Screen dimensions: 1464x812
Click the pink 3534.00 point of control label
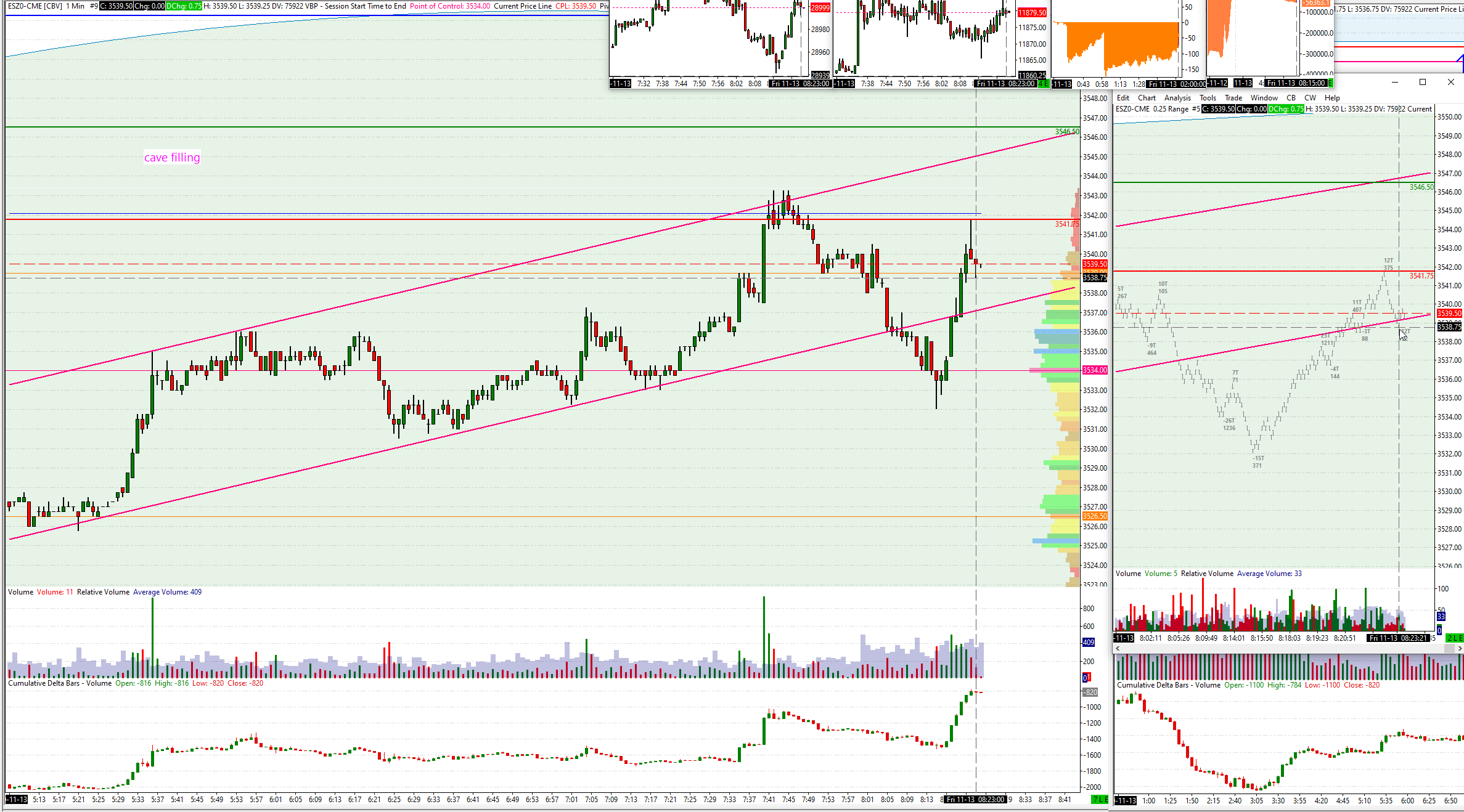(1095, 370)
